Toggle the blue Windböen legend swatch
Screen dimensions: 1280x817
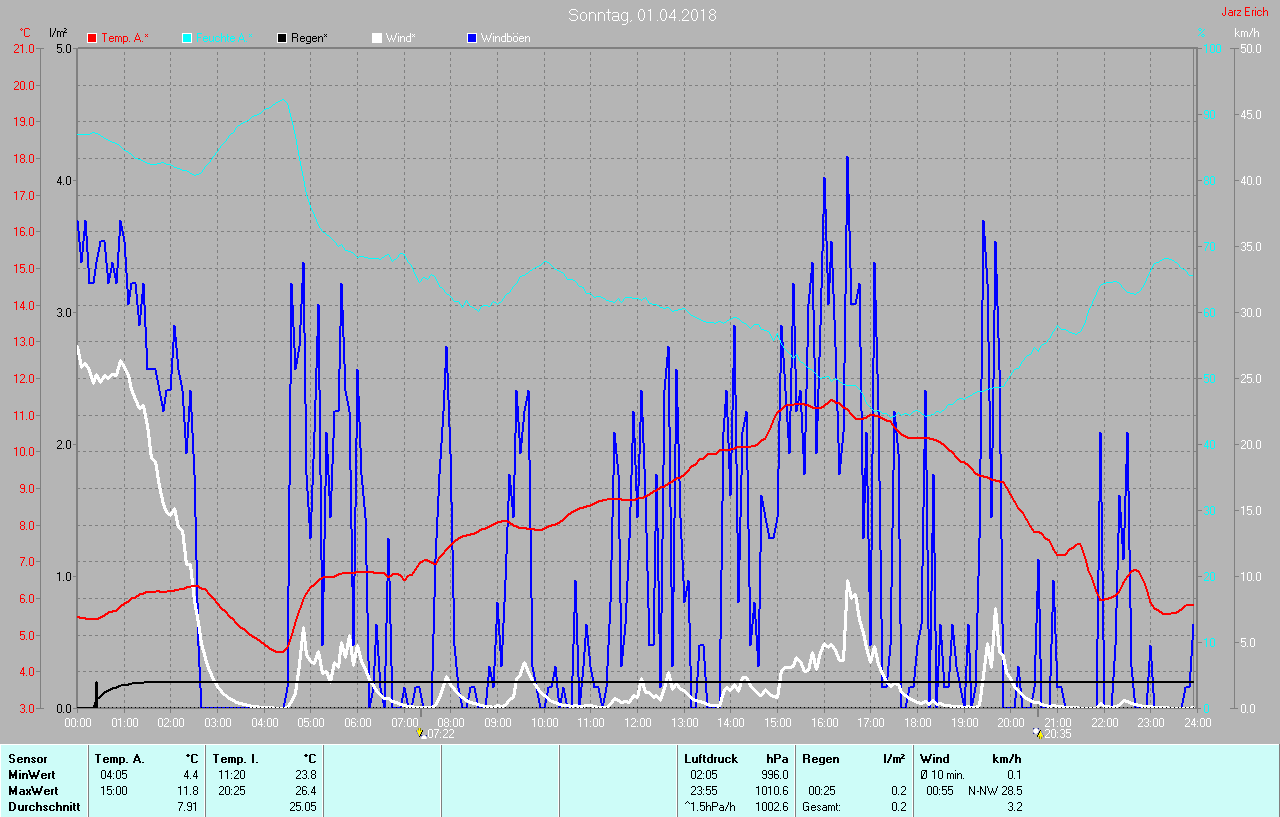click(472, 38)
